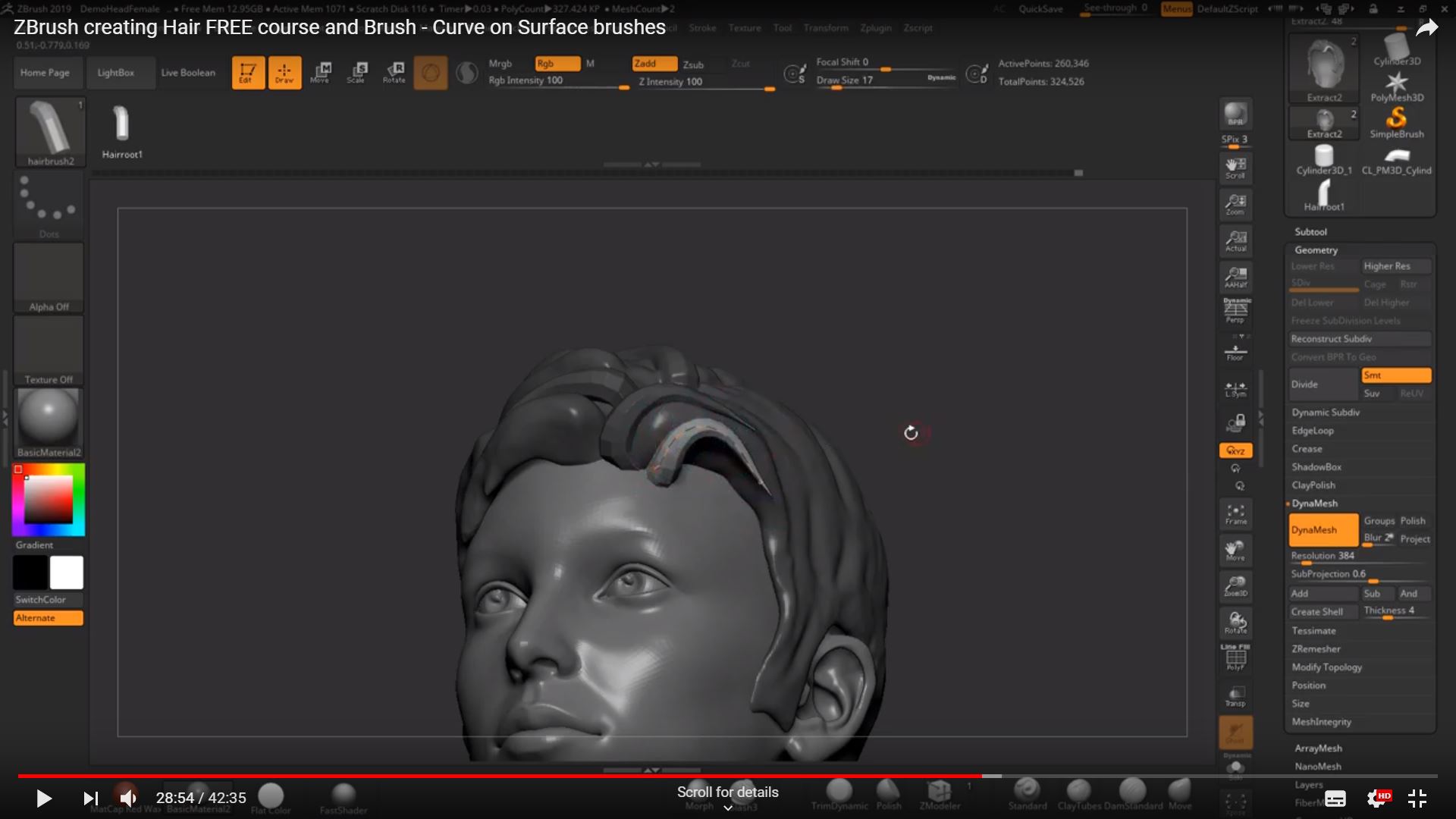Open YouTube video settings gear
Screen dimensions: 1456x819
point(1378,798)
